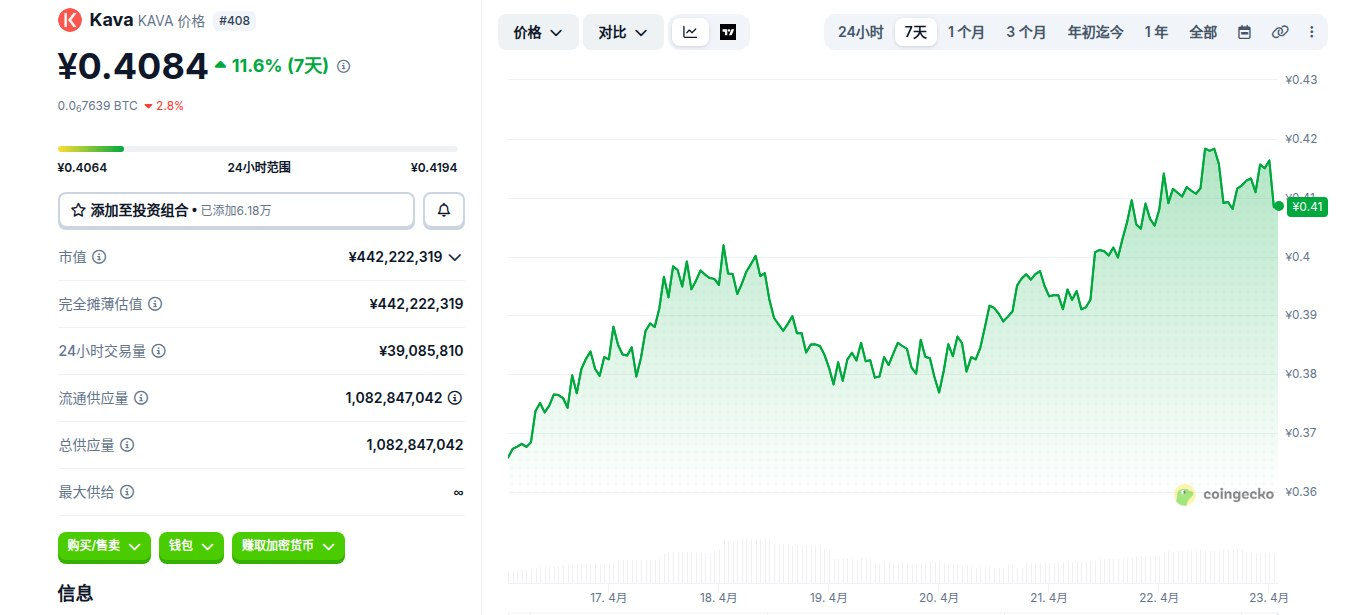Open the 钱包 button

coord(191,546)
